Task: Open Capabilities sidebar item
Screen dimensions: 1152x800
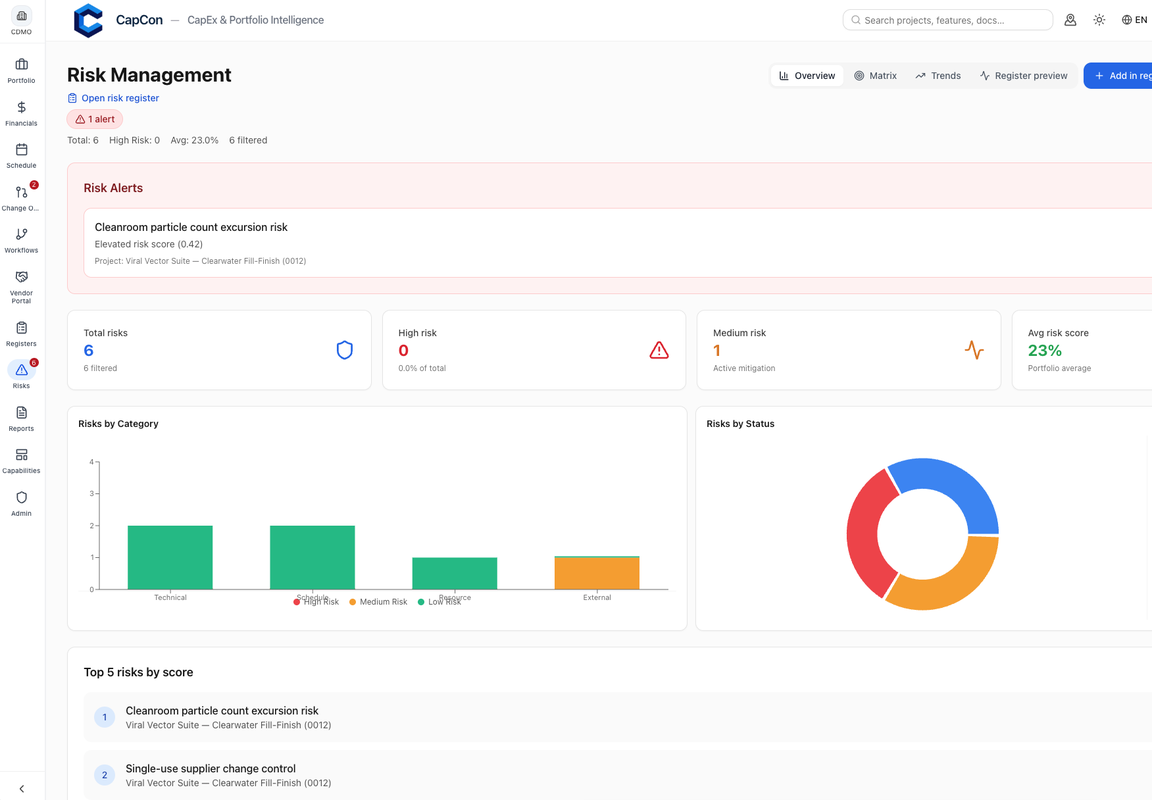Action: coord(21,461)
